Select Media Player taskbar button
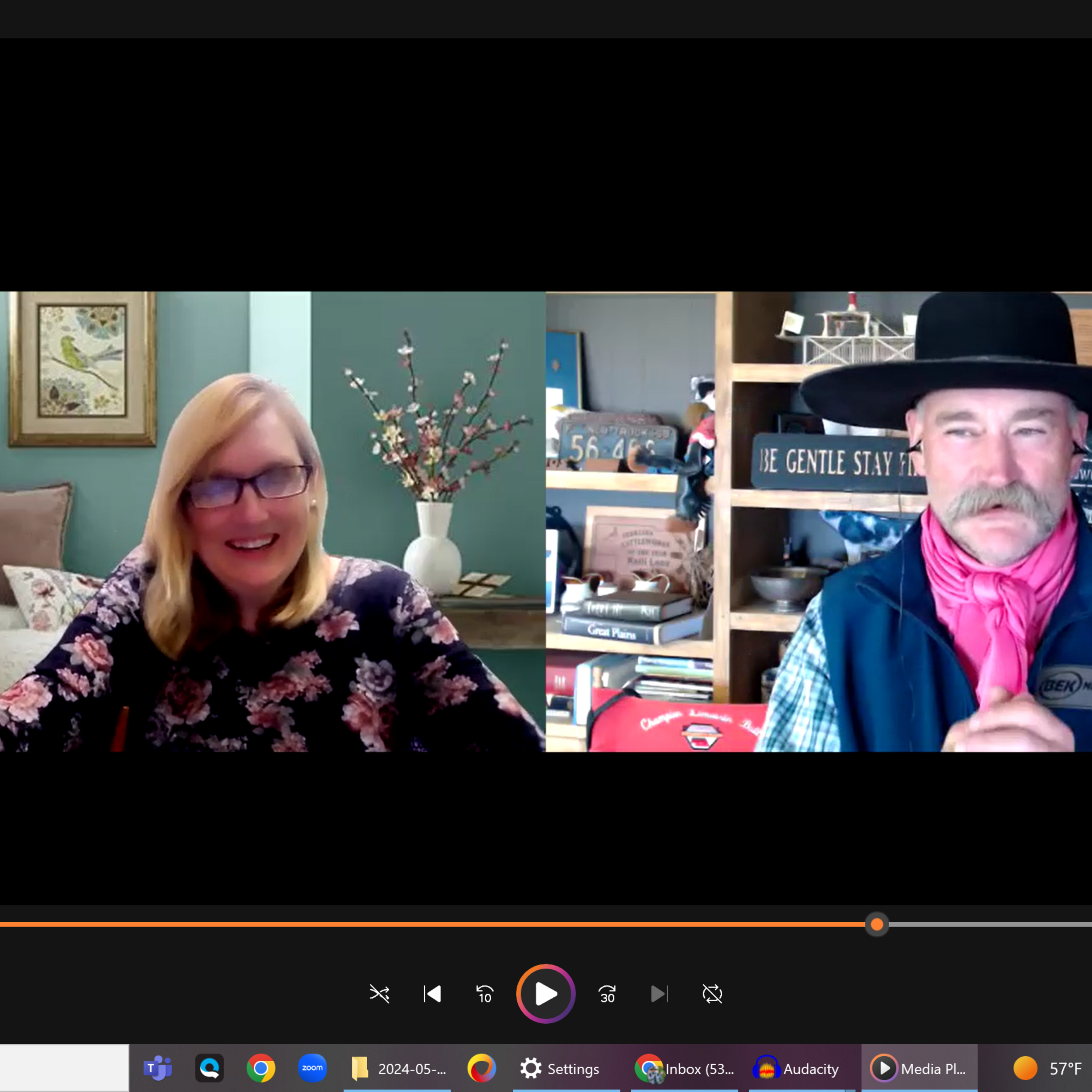 pyautogui.click(x=918, y=1068)
